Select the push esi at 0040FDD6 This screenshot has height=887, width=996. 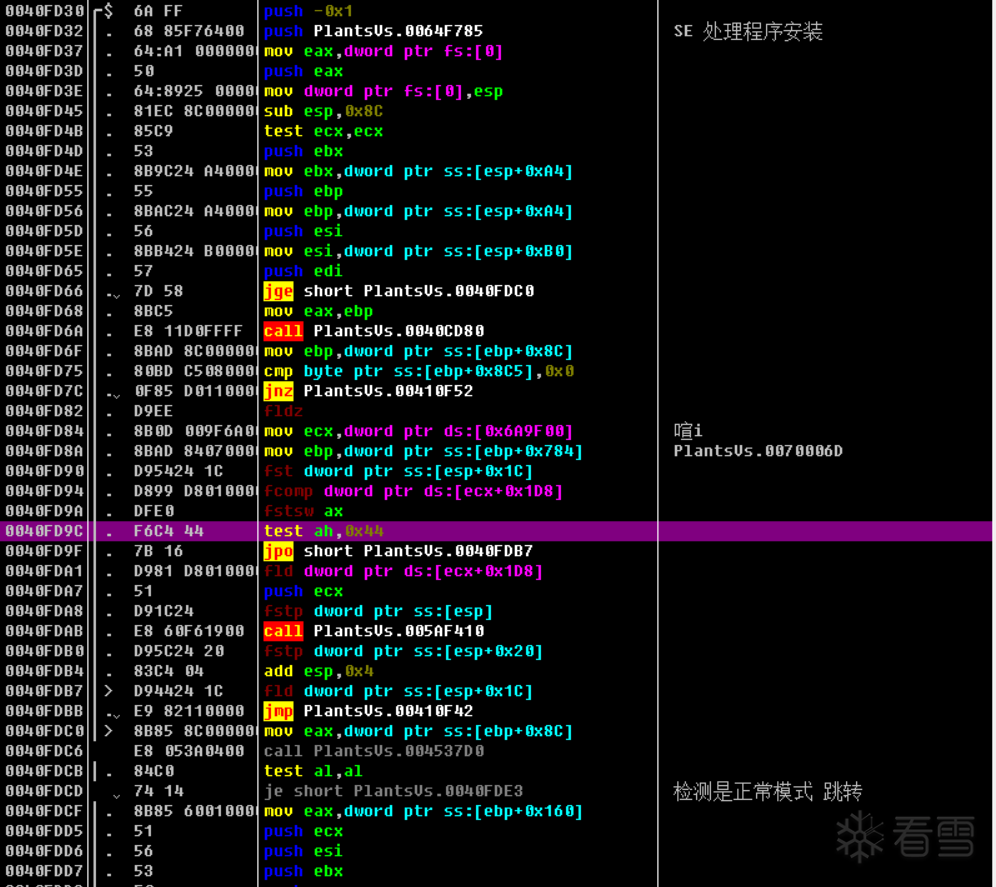pyautogui.click(x=304, y=851)
